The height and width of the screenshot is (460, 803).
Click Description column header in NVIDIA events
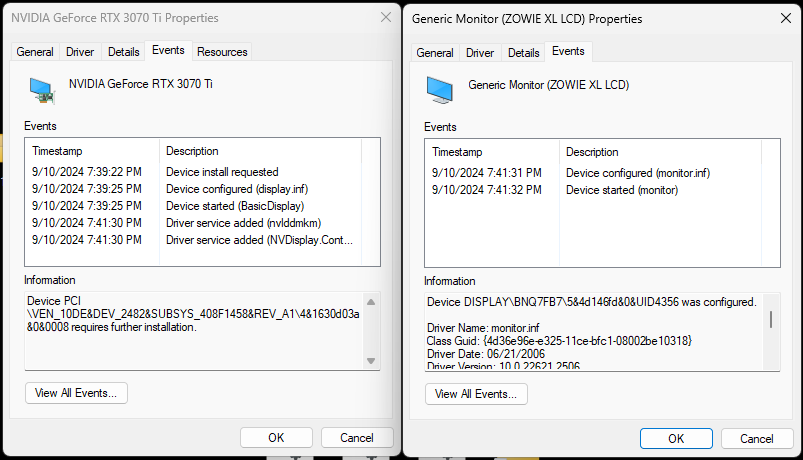tap(260, 151)
